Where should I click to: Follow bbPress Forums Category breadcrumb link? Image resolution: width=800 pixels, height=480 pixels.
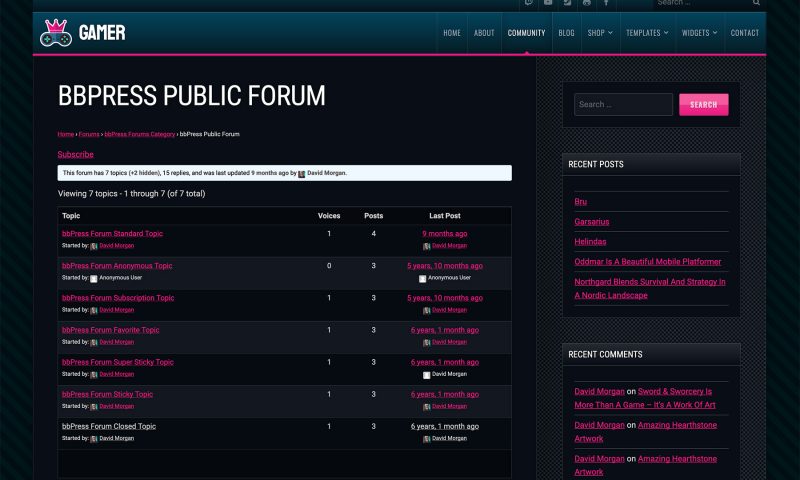click(140, 134)
